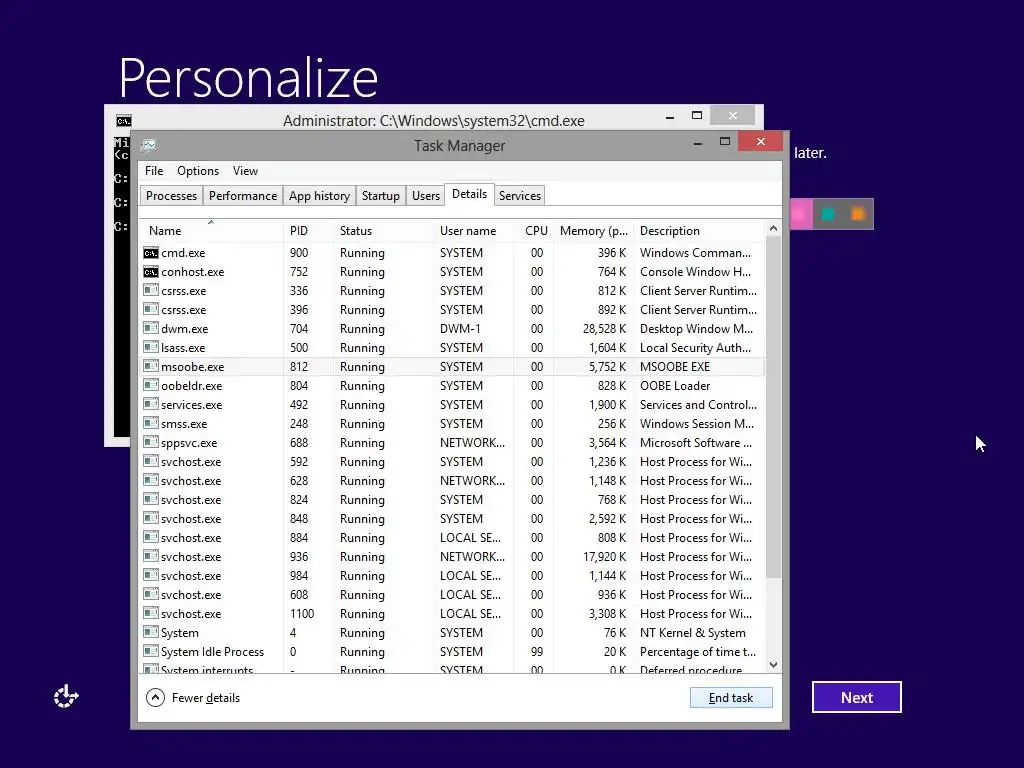Screen dimensions: 1024x768
Task: Pick the pink color swatch
Action: coord(799,214)
